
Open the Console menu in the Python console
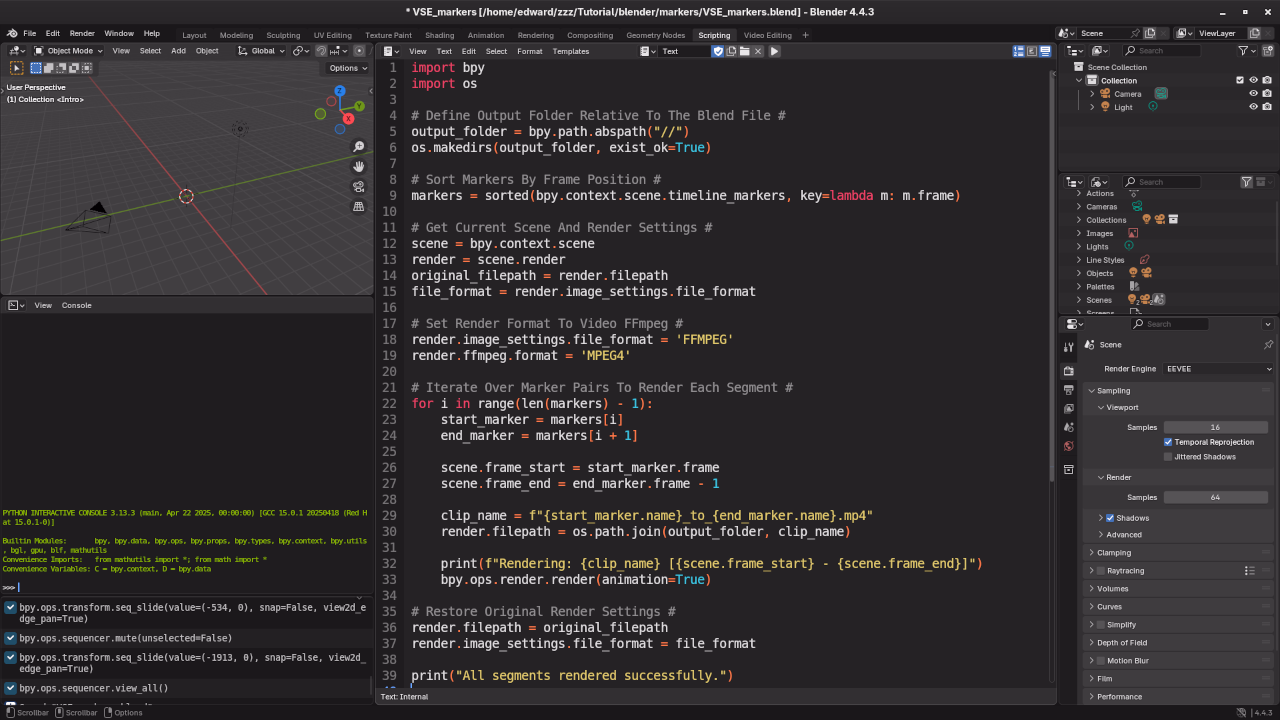(76, 305)
